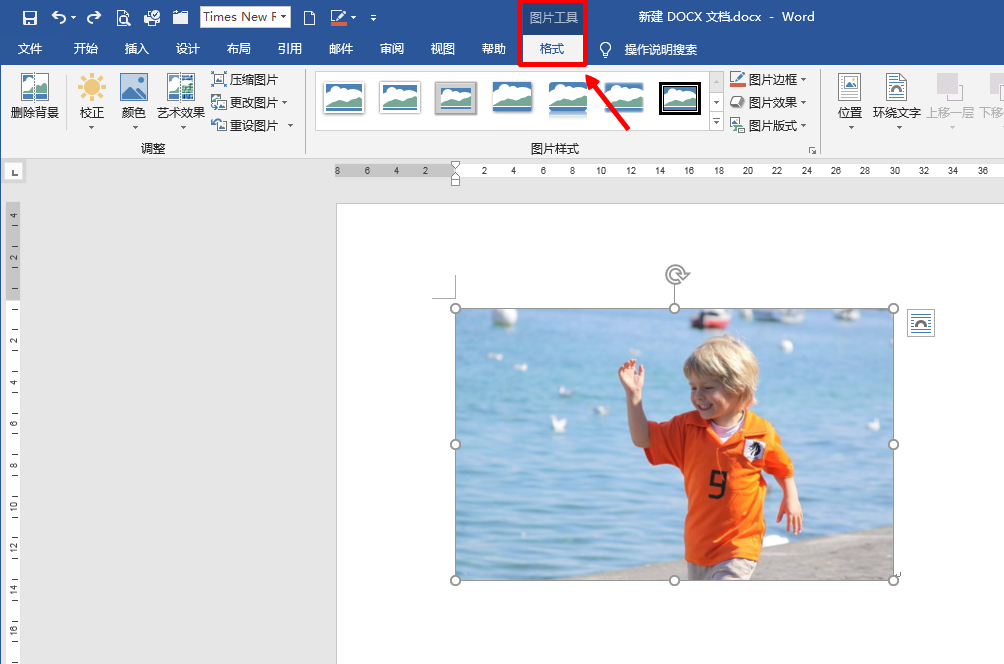Image resolution: width=1004 pixels, height=664 pixels.
Task: Expand the font name Times New Roman dropdown
Action: [x=283, y=17]
